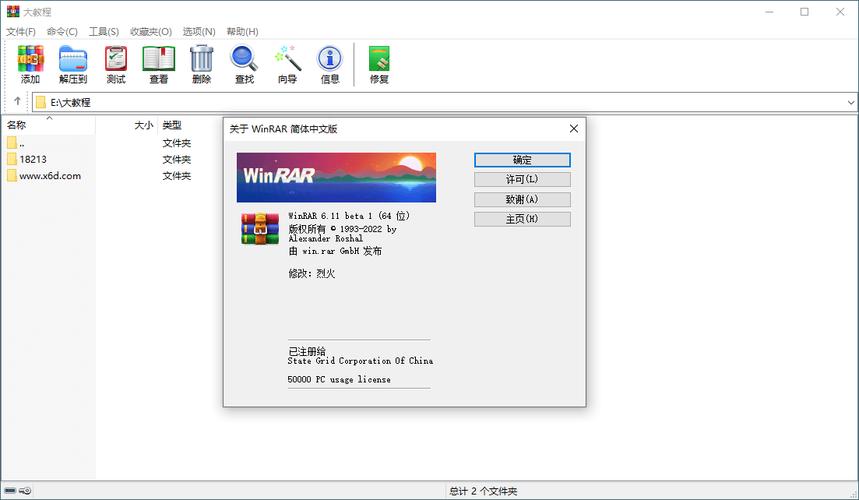Image resolution: width=859 pixels, height=500 pixels.
Task: Sort by Name (名称) column header
Action: (x=16, y=125)
